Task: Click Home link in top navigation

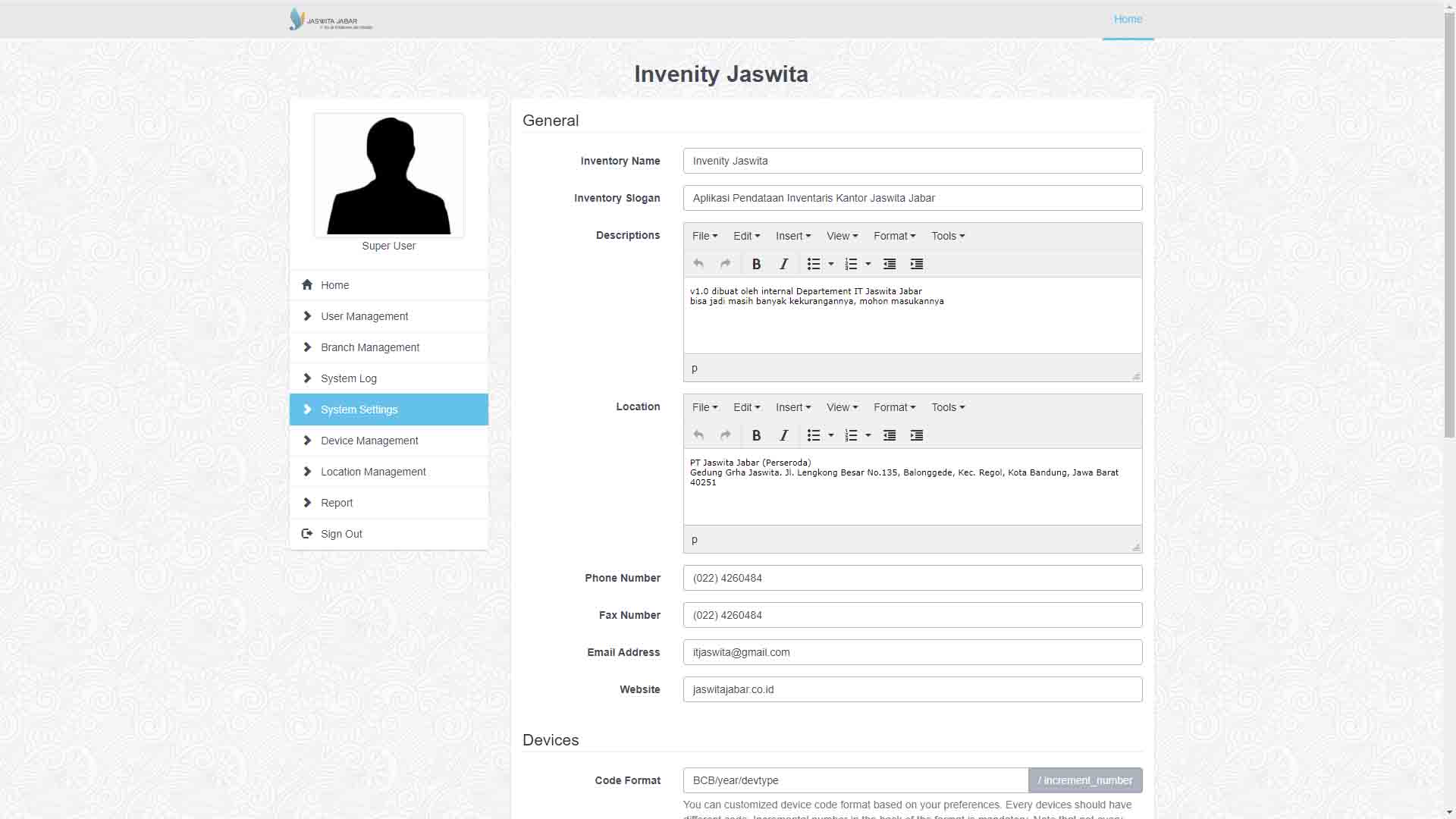Action: pyautogui.click(x=1128, y=19)
